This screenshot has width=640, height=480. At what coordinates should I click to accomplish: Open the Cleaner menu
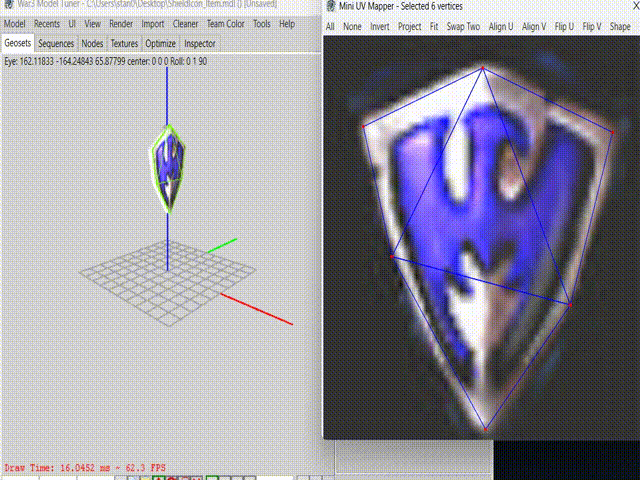click(x=185, y=24)
